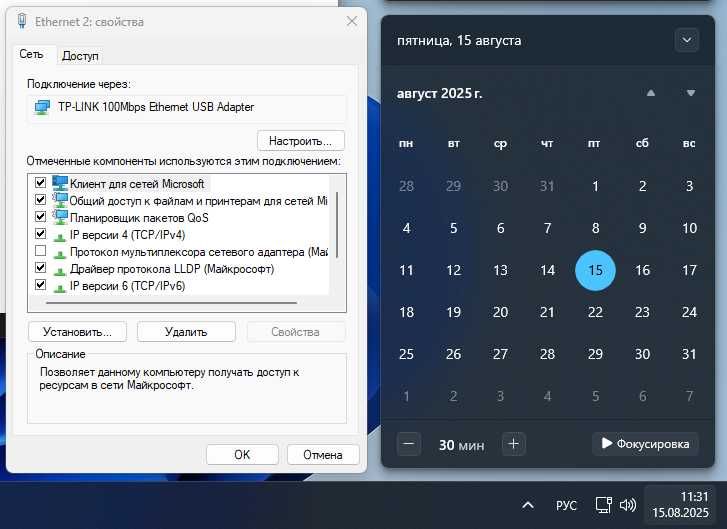This screenshot has height=529, width=727.
Task: Click the Ethernet adapter icon in the title bar
Action: pyautogui.click(x=22, y=21)
